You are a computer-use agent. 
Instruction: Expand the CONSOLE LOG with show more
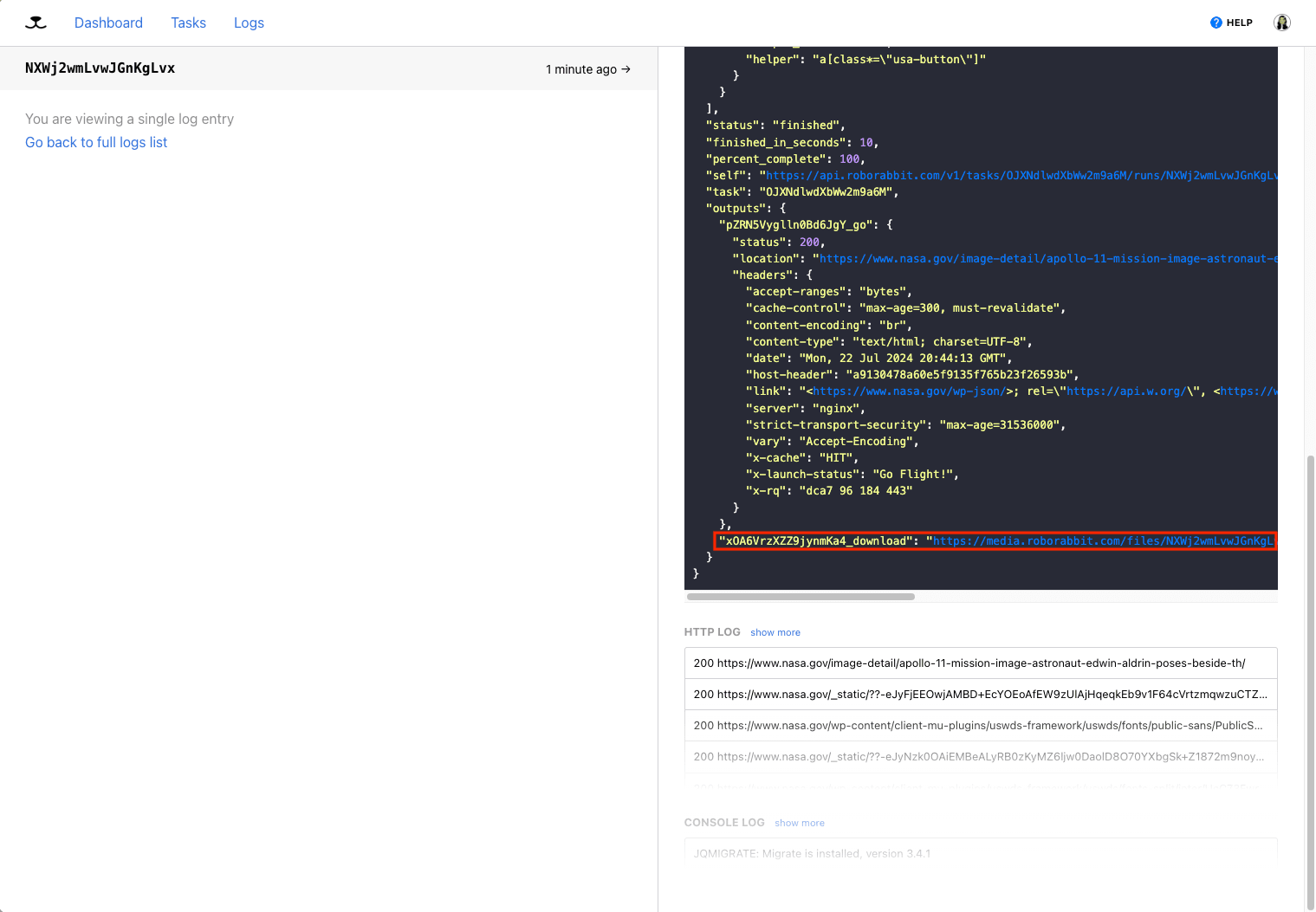tap(799, 823)
